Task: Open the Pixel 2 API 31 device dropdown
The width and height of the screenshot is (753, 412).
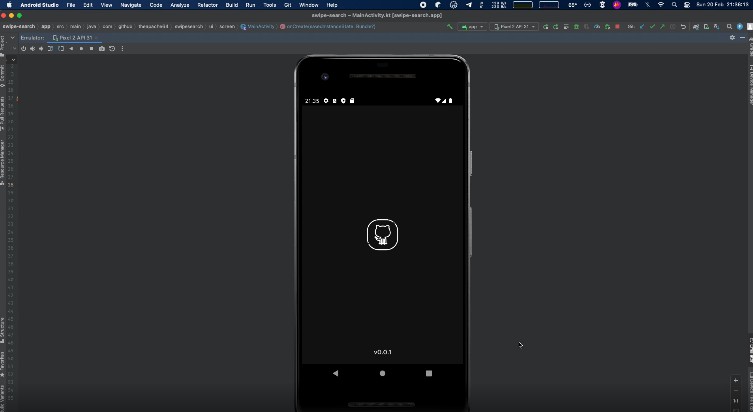Action: [x=514, y=26]
